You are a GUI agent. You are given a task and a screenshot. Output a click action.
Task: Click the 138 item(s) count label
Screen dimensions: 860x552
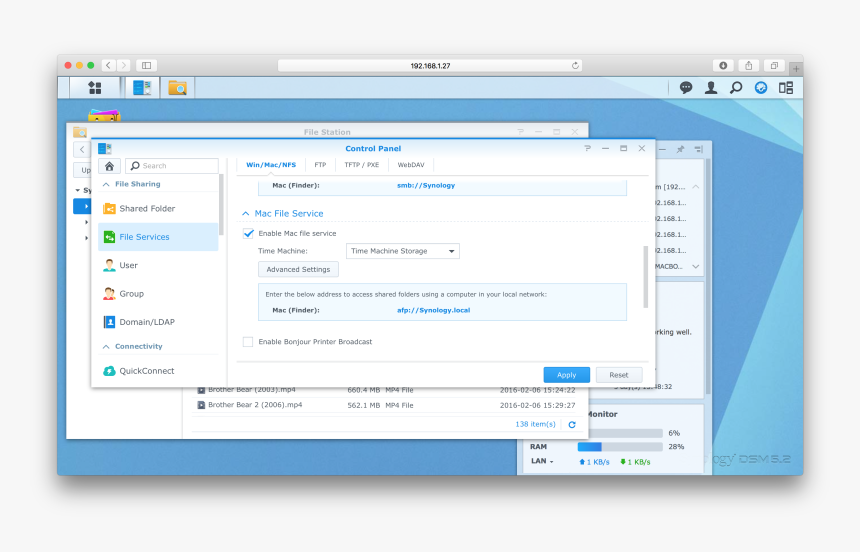[535, 424]
